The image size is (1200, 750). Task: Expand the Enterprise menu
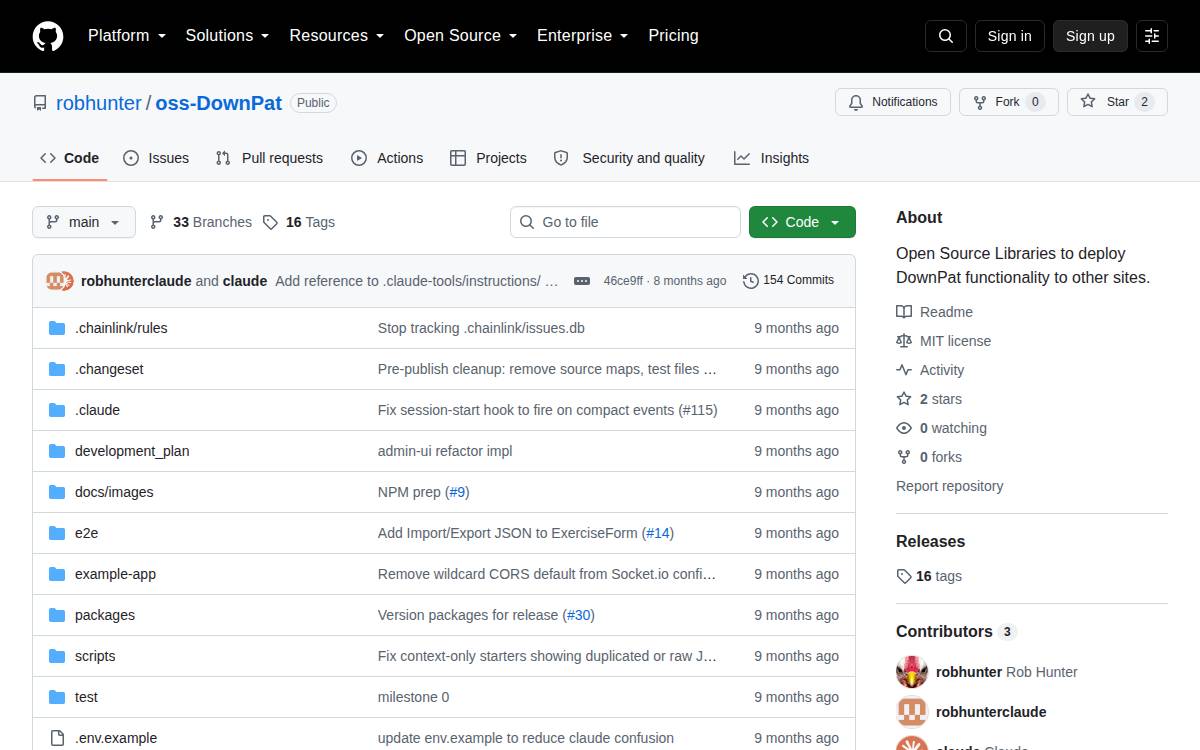pos(582,35)
